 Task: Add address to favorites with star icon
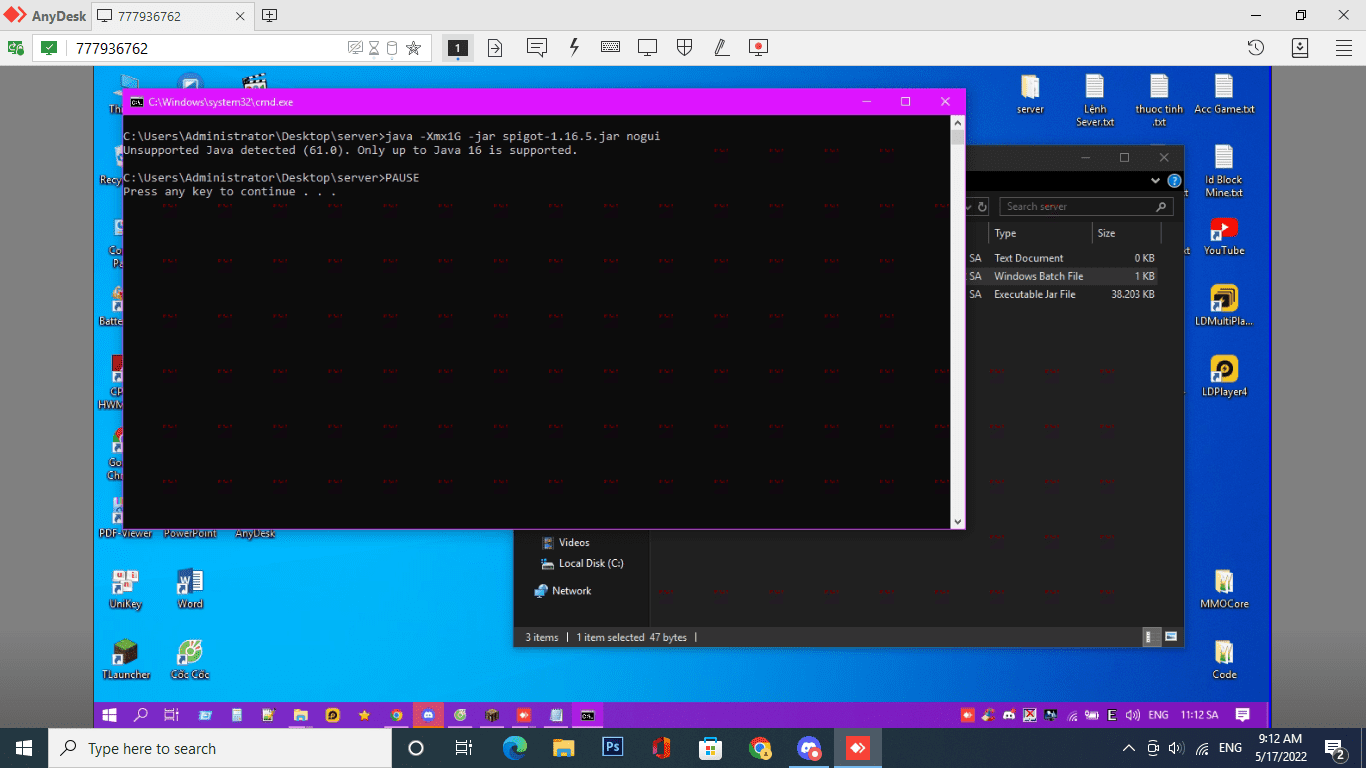tap(413, 48)
